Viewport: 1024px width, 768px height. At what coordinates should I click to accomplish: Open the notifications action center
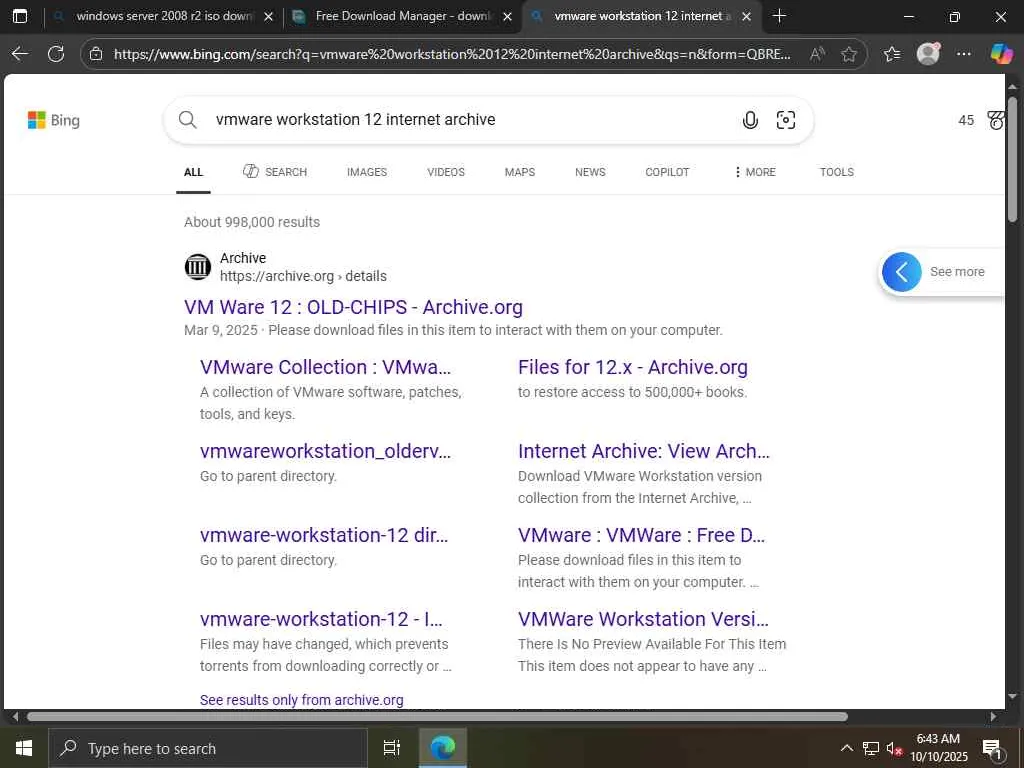point(991,748)
